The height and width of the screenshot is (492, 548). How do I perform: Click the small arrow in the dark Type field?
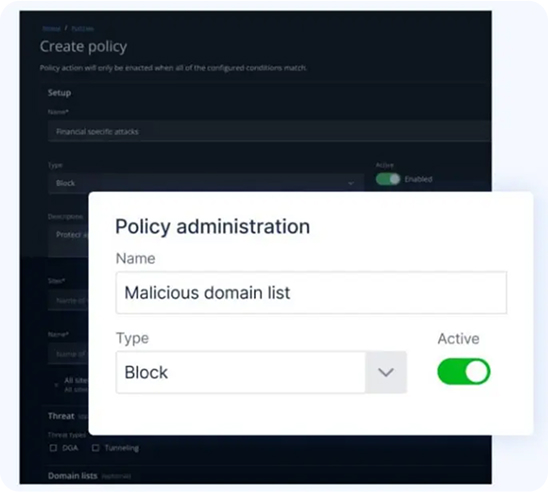[351, 183]
